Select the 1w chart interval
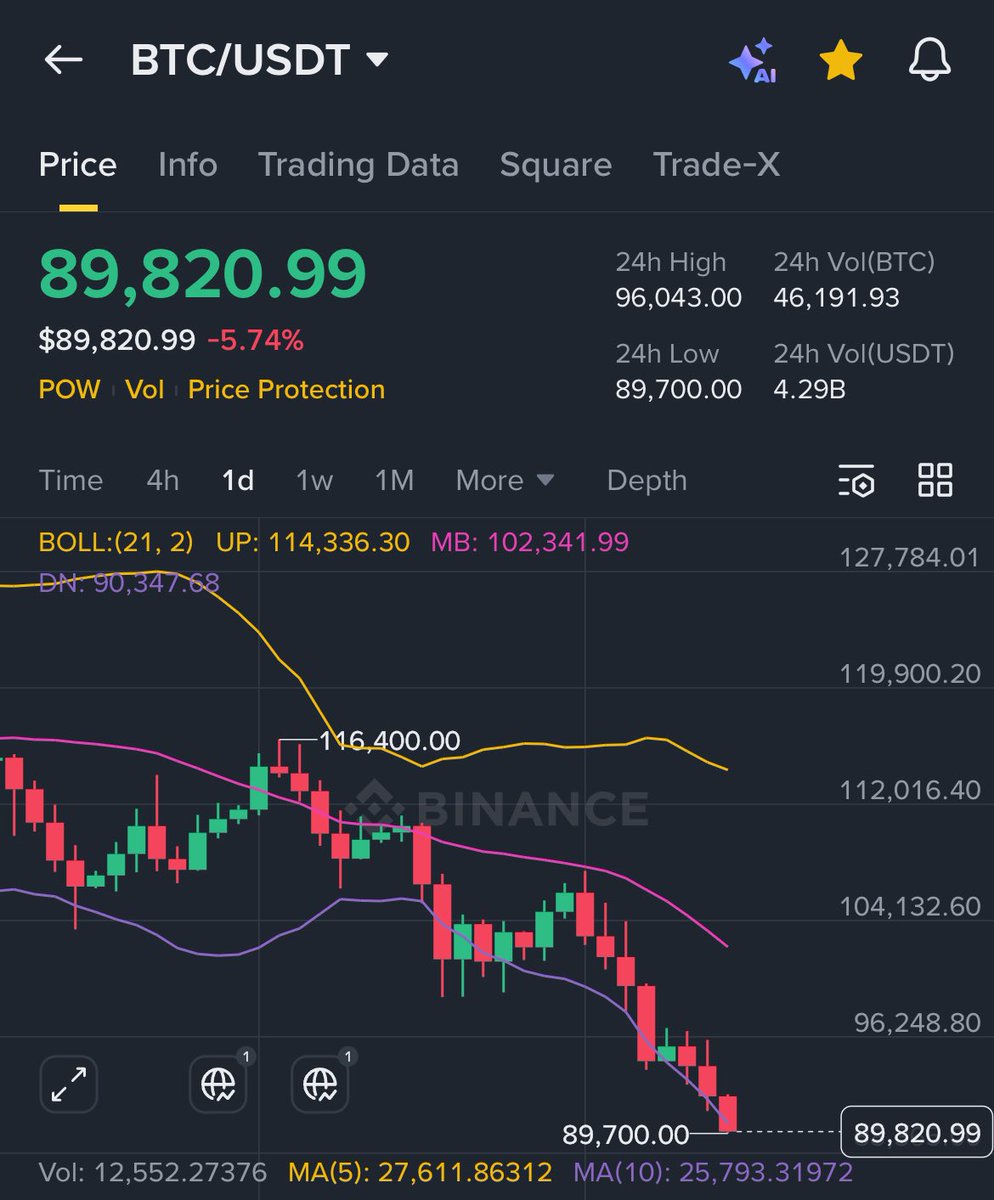Screen dimensions: 994x1200 point(314,481)
